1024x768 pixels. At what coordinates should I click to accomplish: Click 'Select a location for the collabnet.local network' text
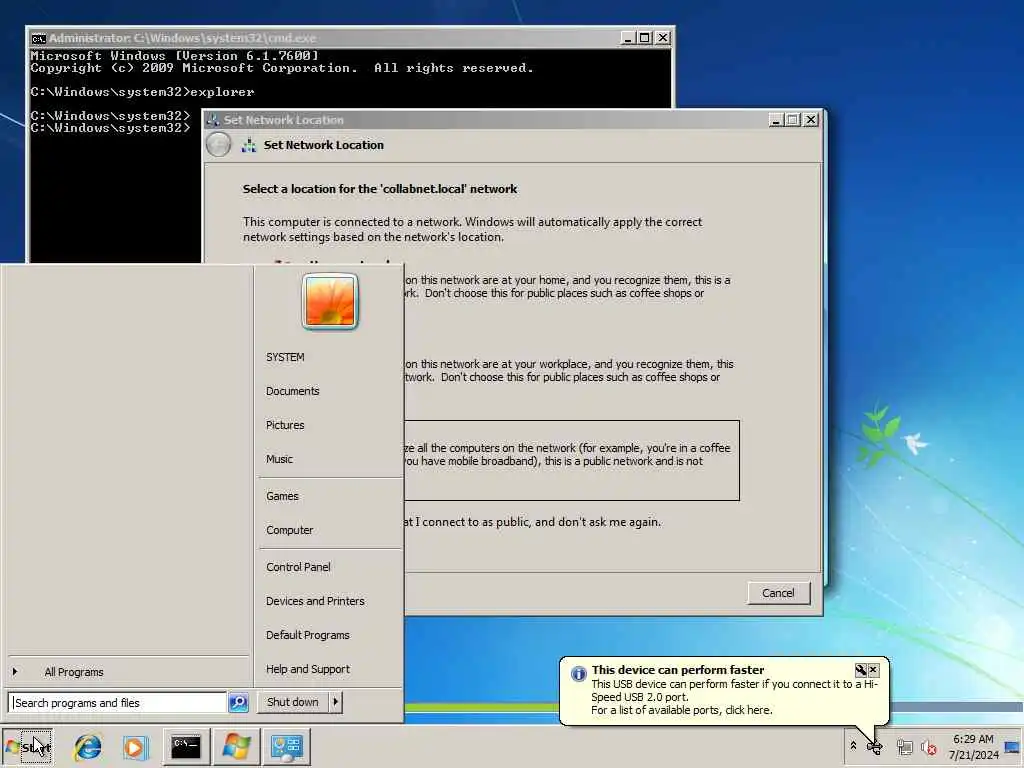point(380,189)
